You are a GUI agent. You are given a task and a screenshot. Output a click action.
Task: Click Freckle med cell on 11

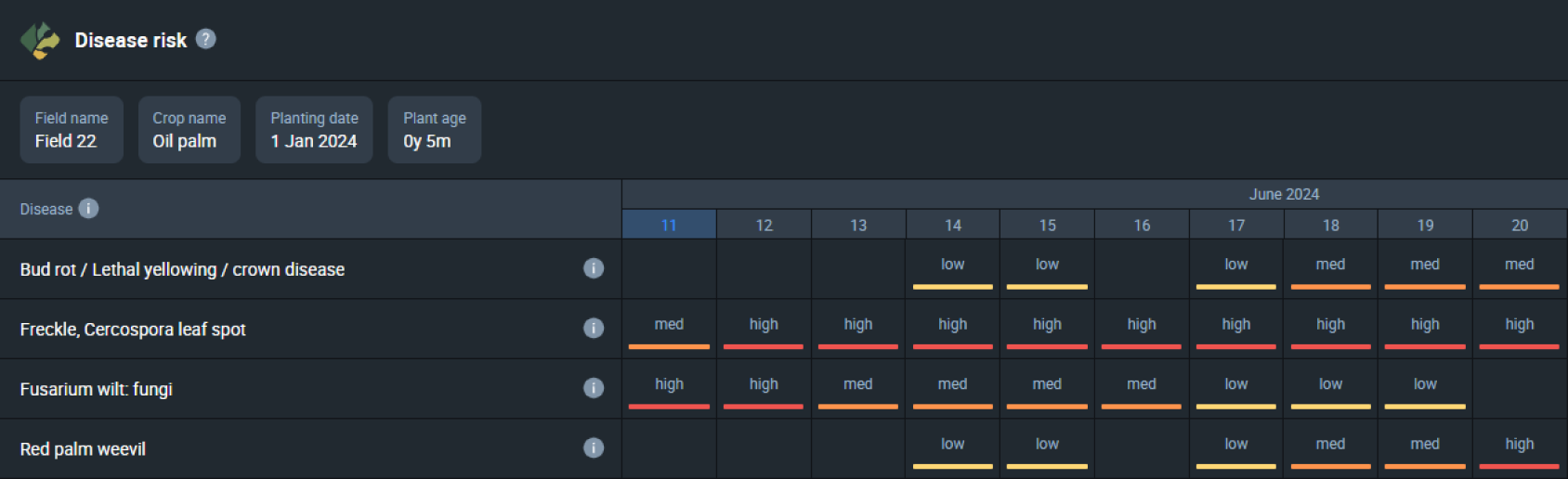tap(669, 329)
